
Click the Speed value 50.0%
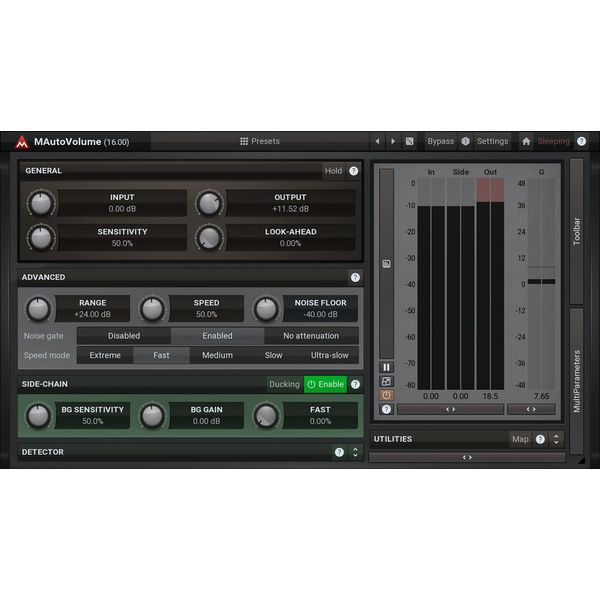coord(207,315)
